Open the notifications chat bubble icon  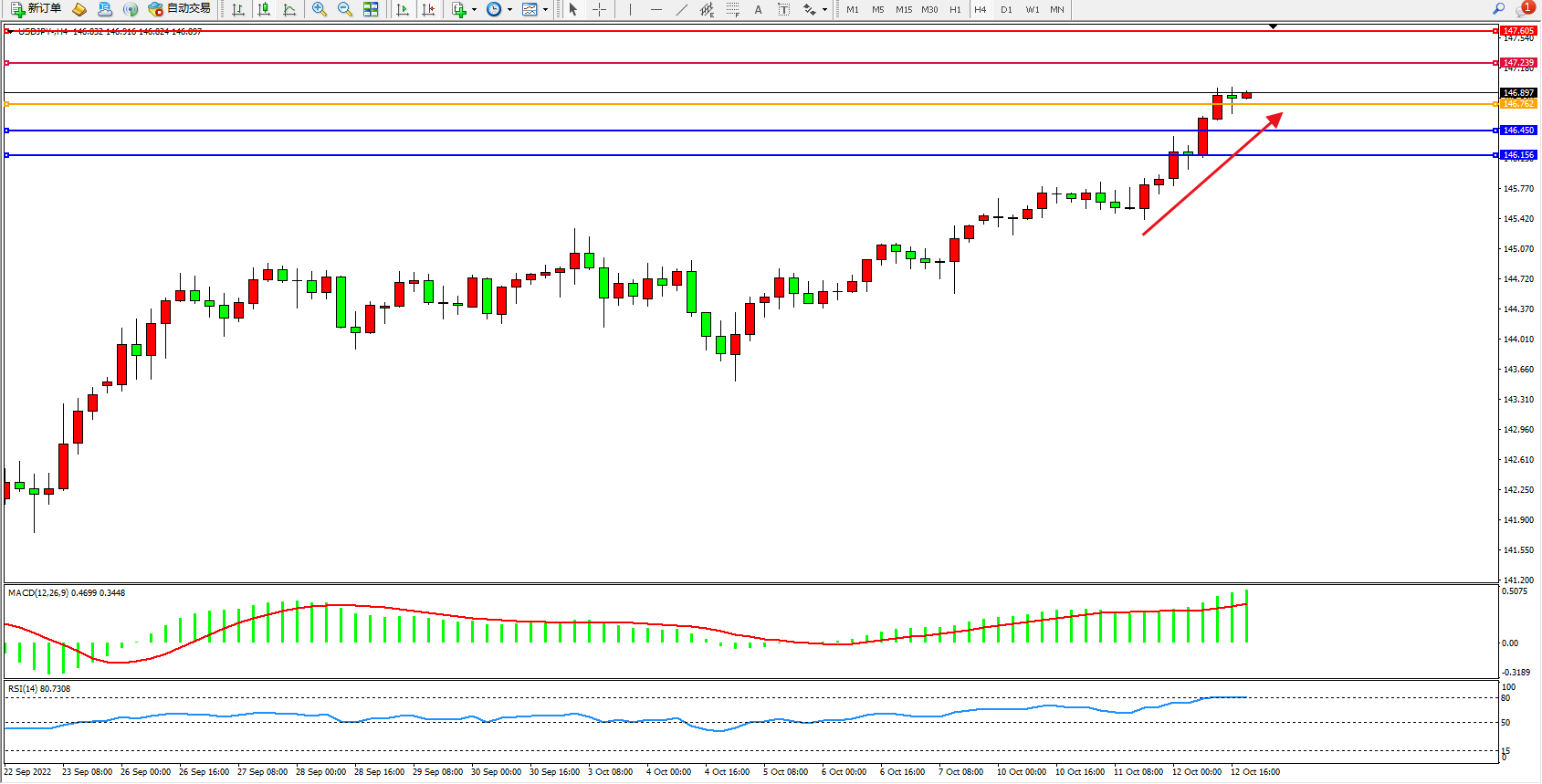(x=1523, y=9)
